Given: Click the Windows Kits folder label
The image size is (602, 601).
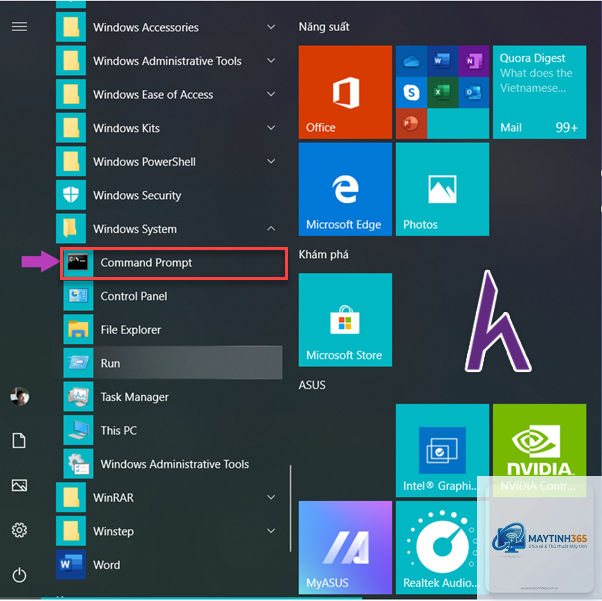Looking at the screenshot, I should [126, 128].
